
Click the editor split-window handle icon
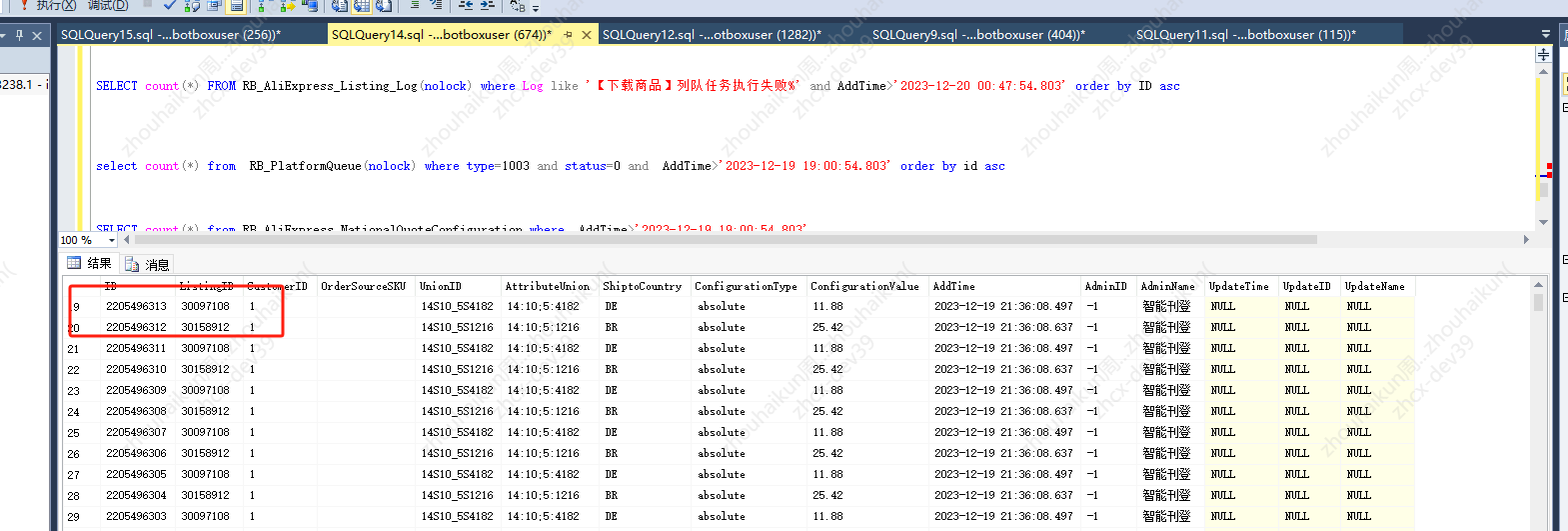[1543, 54]
